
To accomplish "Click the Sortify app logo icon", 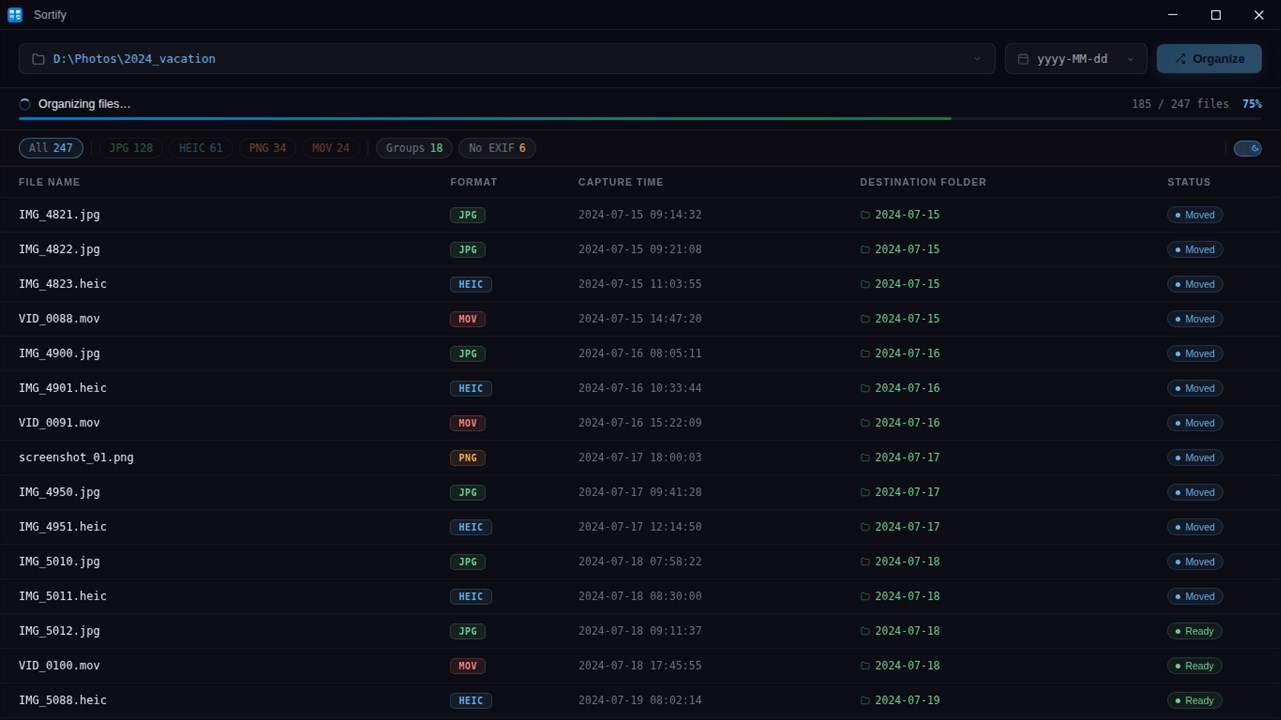I will point(15,15).
